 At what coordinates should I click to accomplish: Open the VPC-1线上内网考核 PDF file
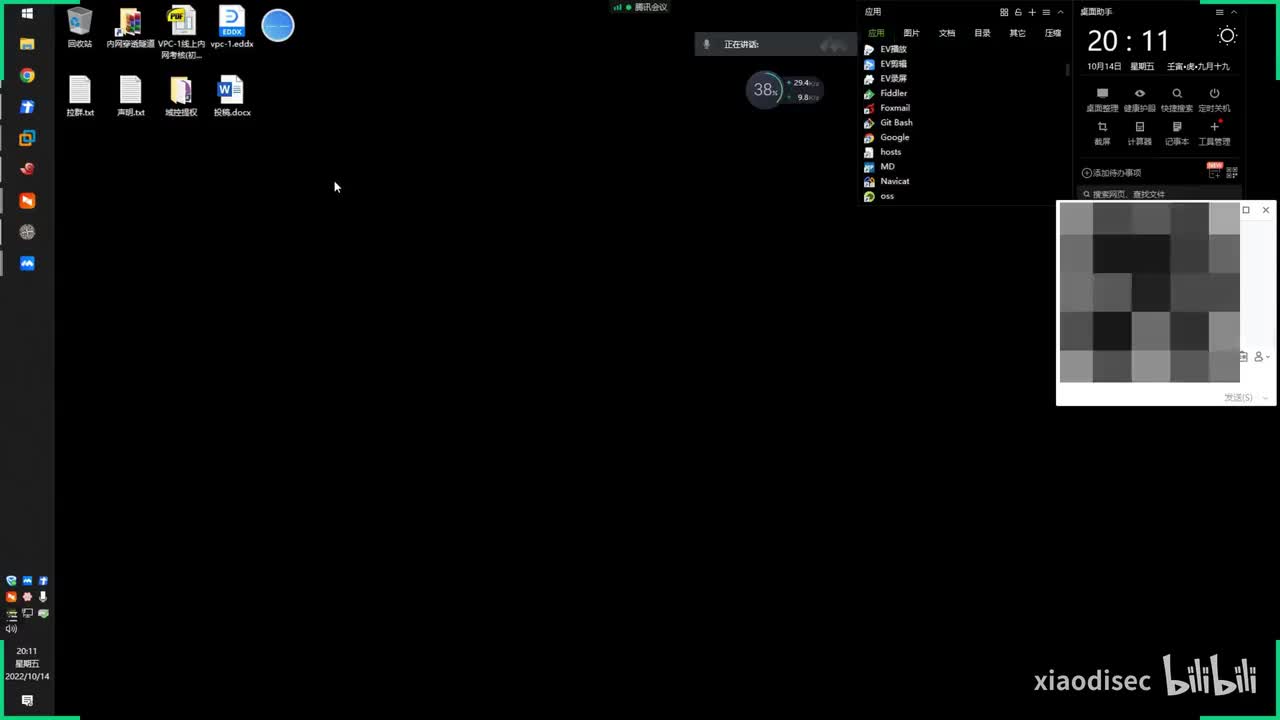click(x=181, y=33)
